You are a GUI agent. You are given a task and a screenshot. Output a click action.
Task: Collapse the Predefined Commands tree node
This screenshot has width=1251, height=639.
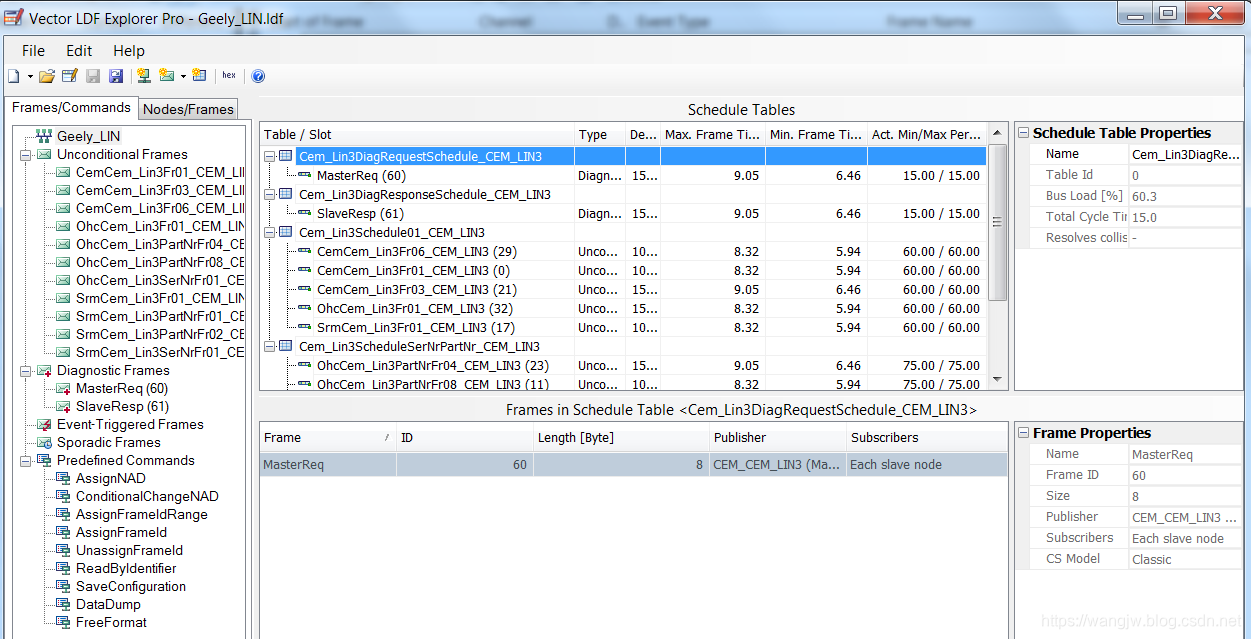[x=25, y=461]
